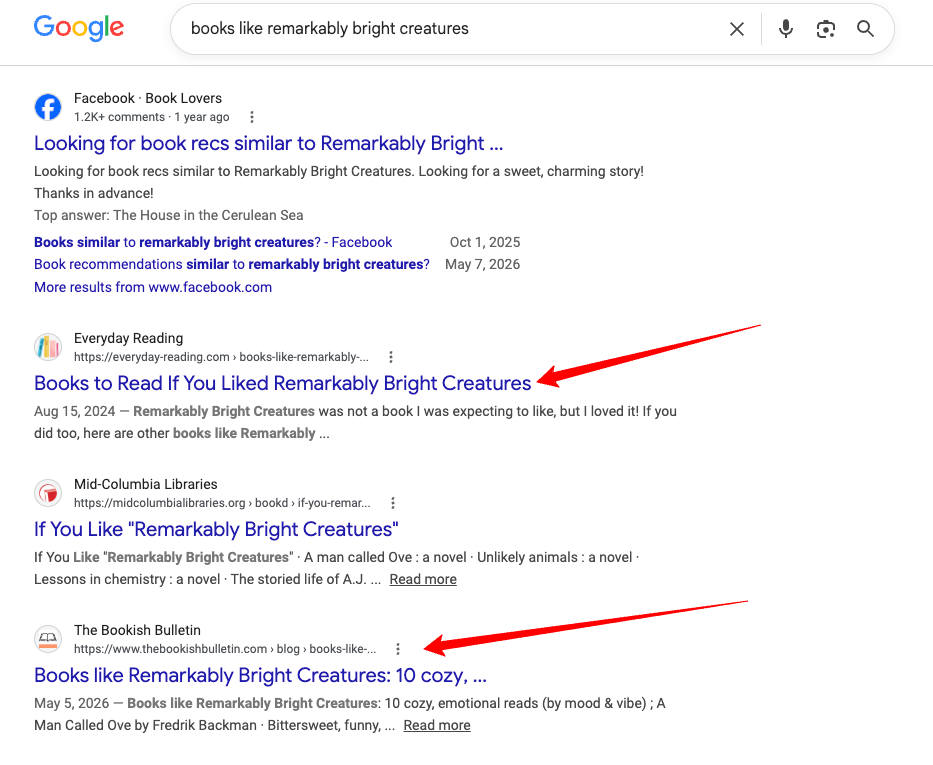
Task: Open Google Lens image search icon
Action: (825, 29)
